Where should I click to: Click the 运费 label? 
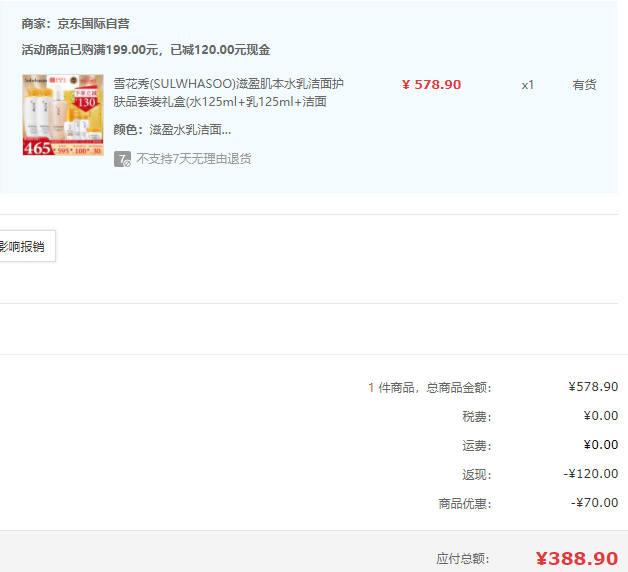(477, 445)
